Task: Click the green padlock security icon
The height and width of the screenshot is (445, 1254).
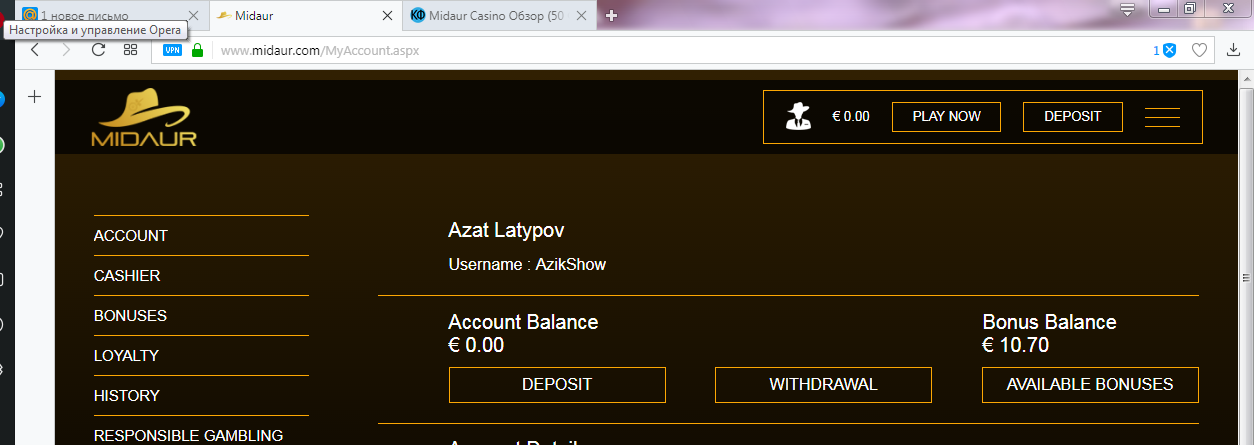Action: pos(197,50)
